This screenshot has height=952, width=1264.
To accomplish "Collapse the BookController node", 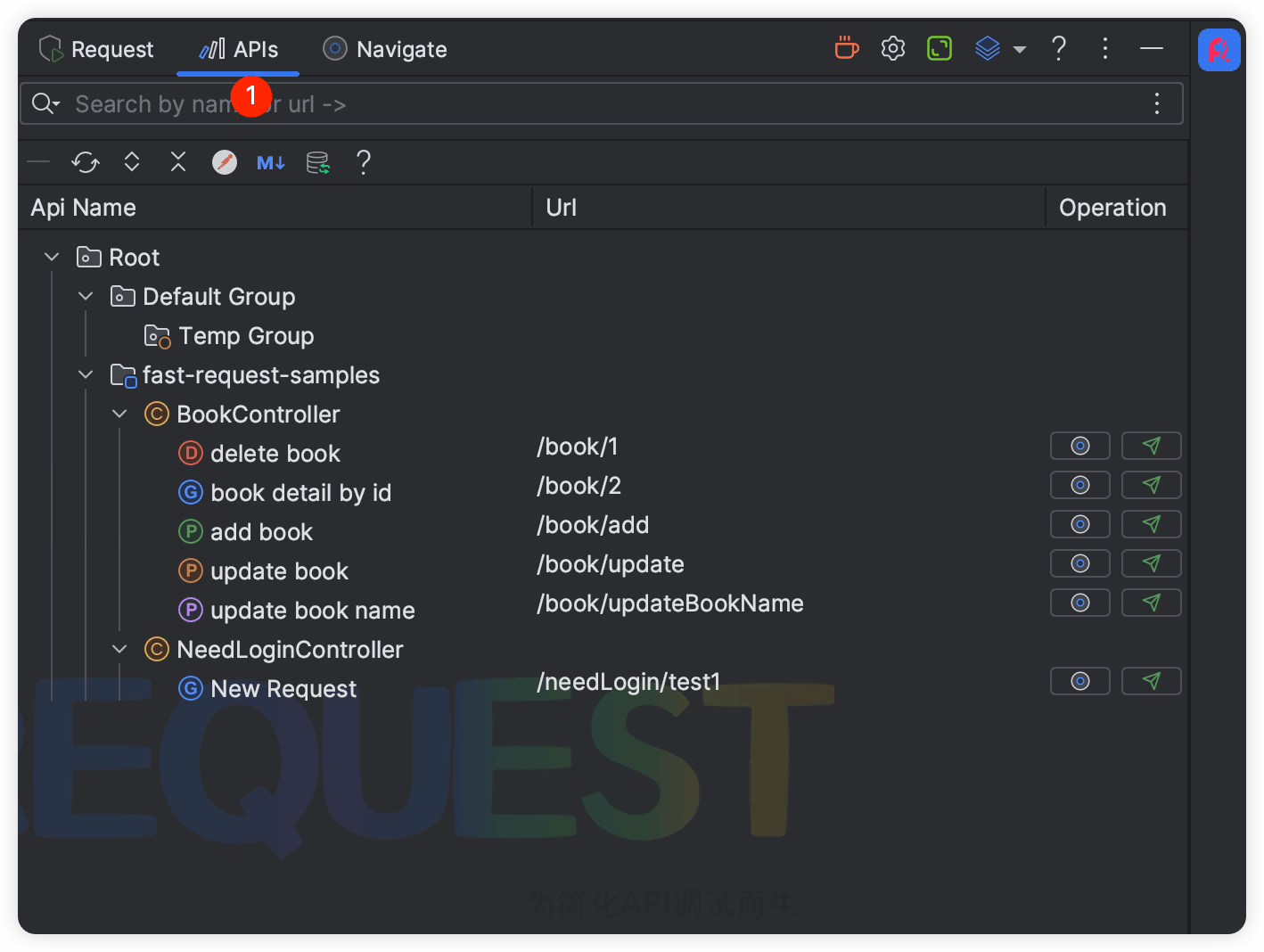I will pos(119,414).
